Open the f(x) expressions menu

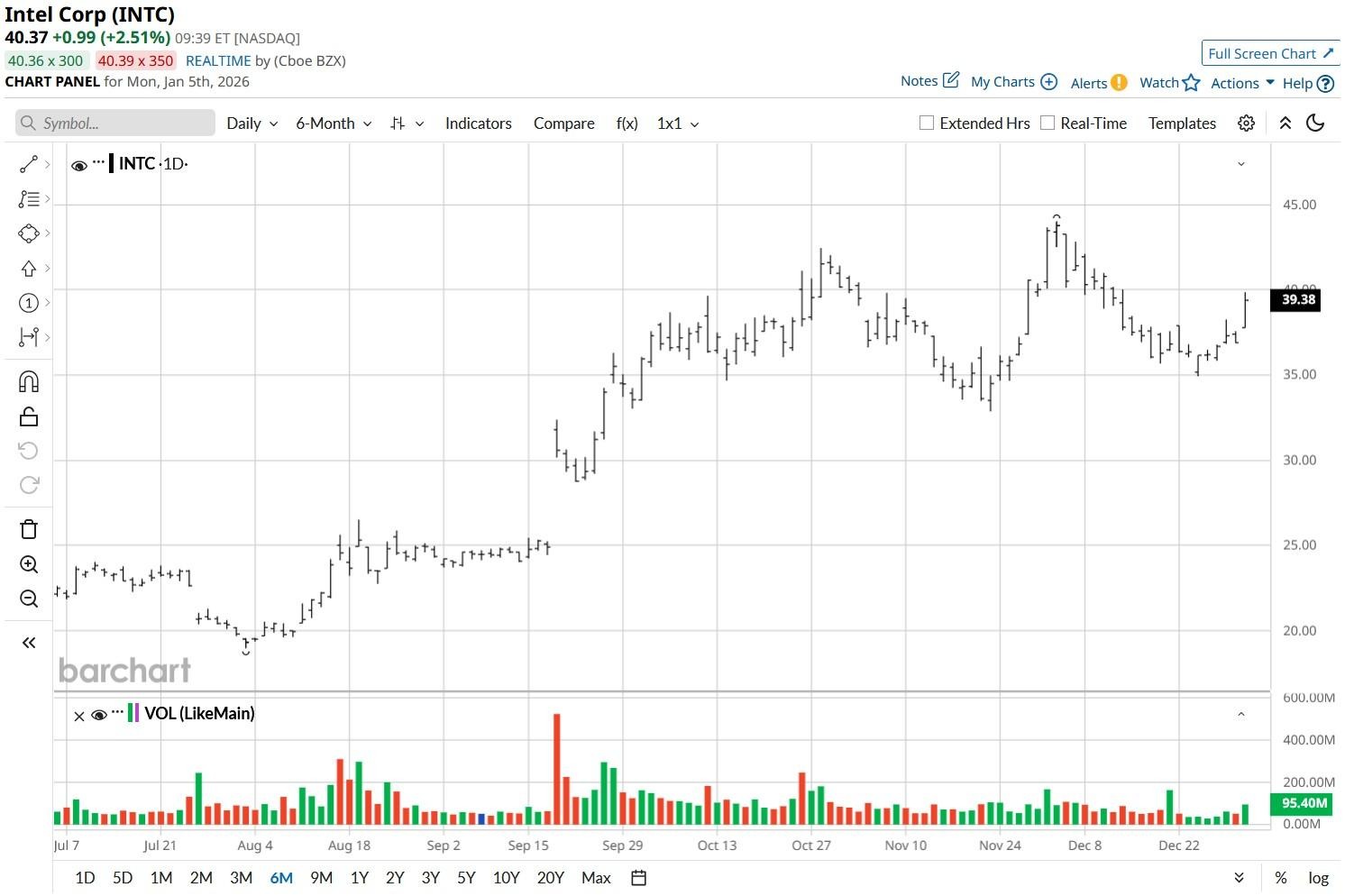coord(627,123)
